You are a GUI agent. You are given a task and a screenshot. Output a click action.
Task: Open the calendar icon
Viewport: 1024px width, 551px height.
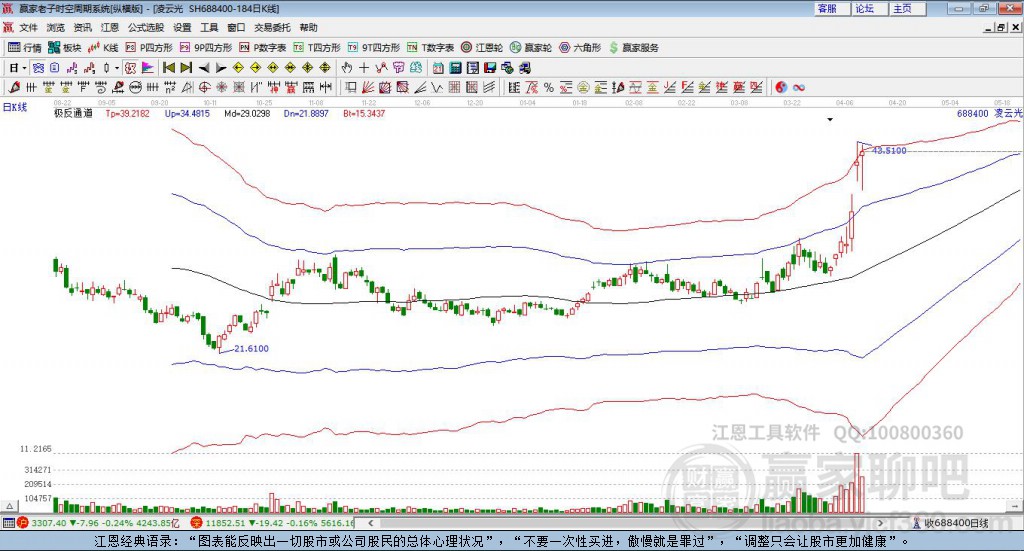coord(438,68)
